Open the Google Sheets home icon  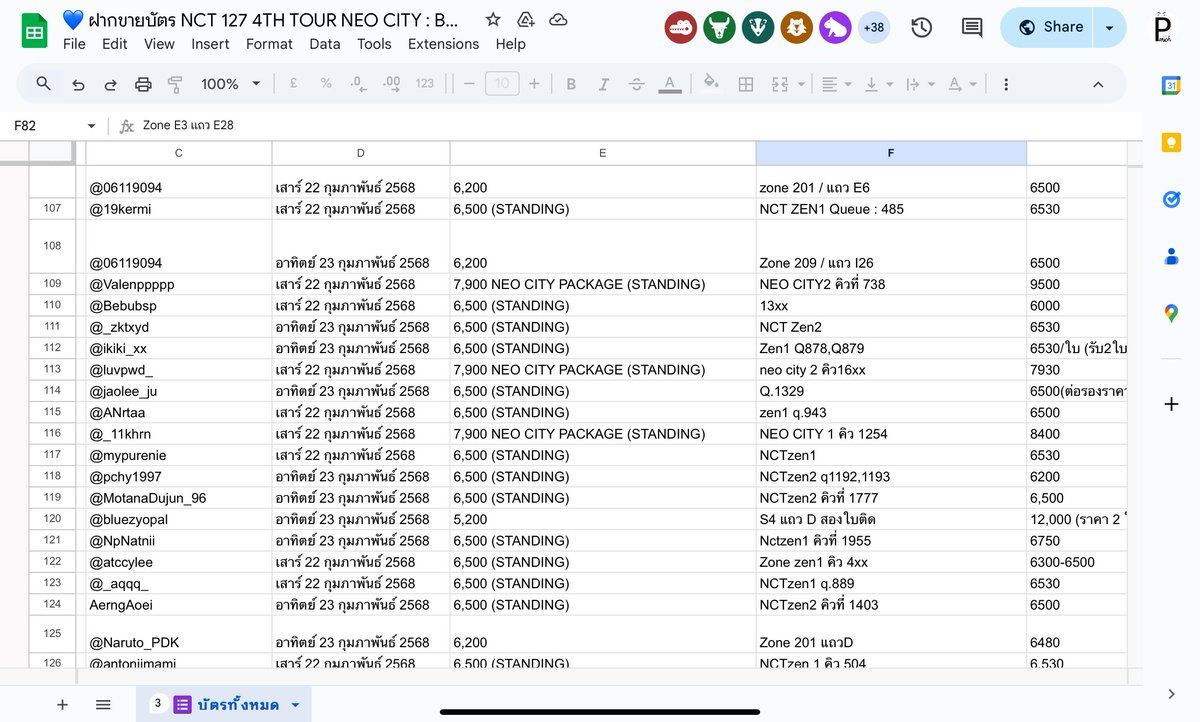[x=34, y=29]
